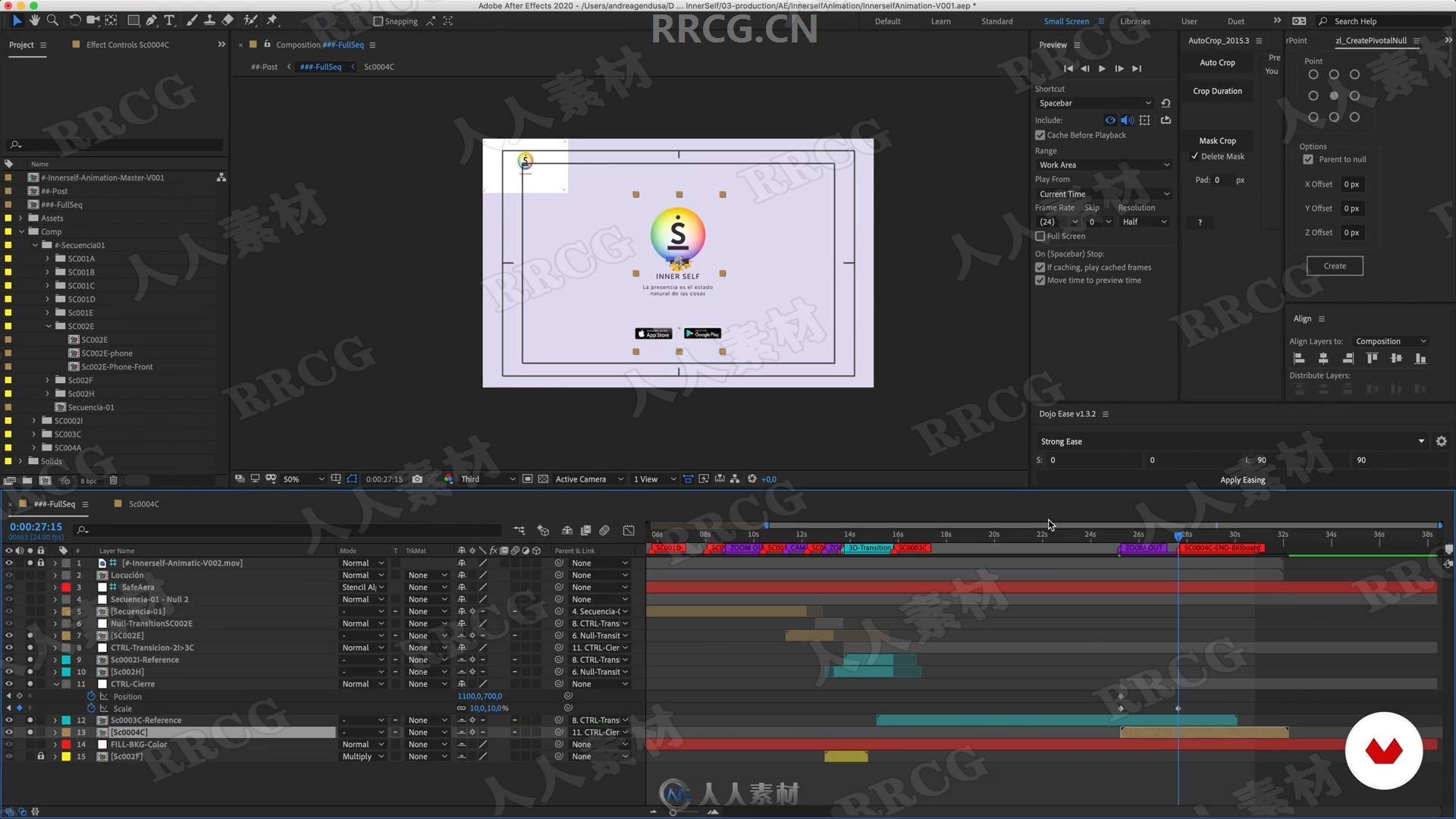1456x819 pixels.
Task: Enable Move time to preview time checkbox
Action: pos(1040,280)
